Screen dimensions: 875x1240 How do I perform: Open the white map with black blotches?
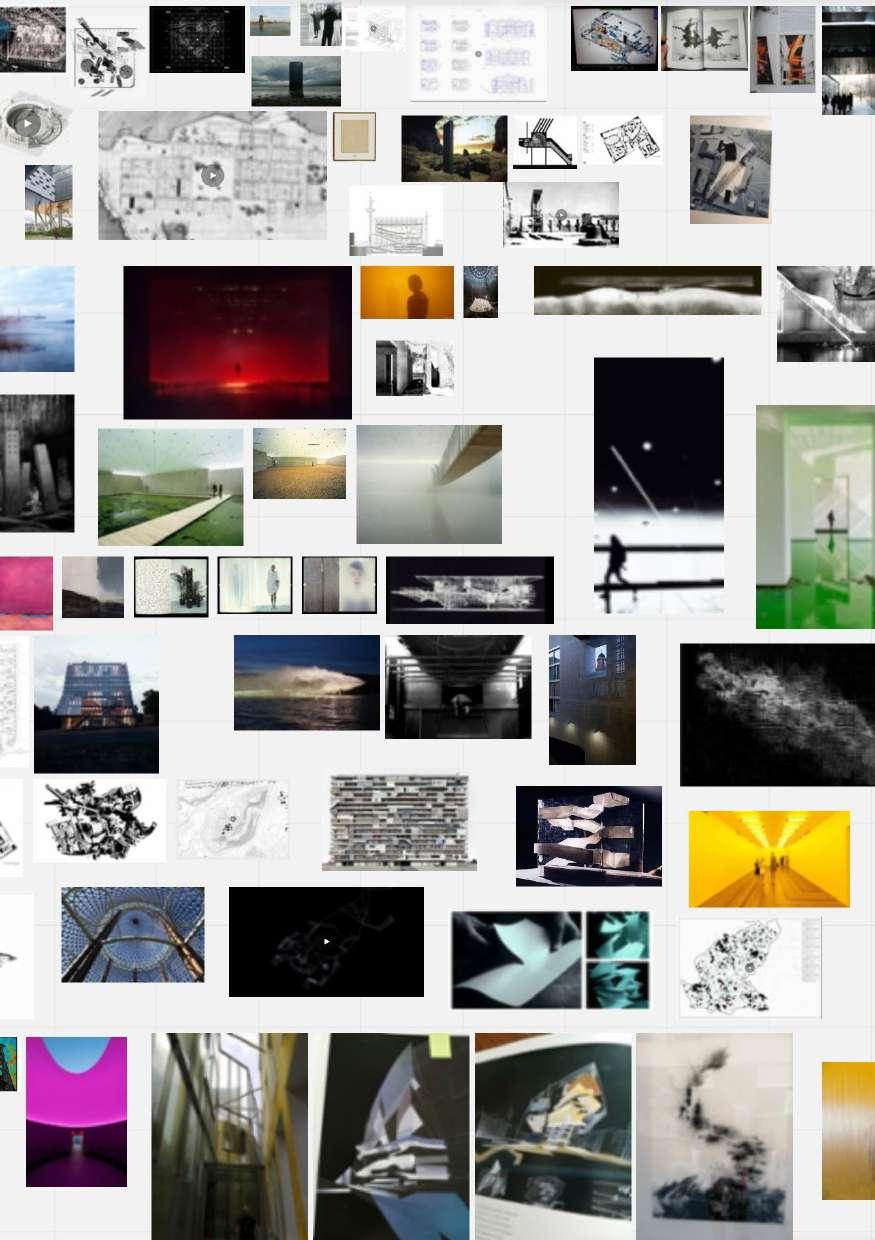pos(750,968)
